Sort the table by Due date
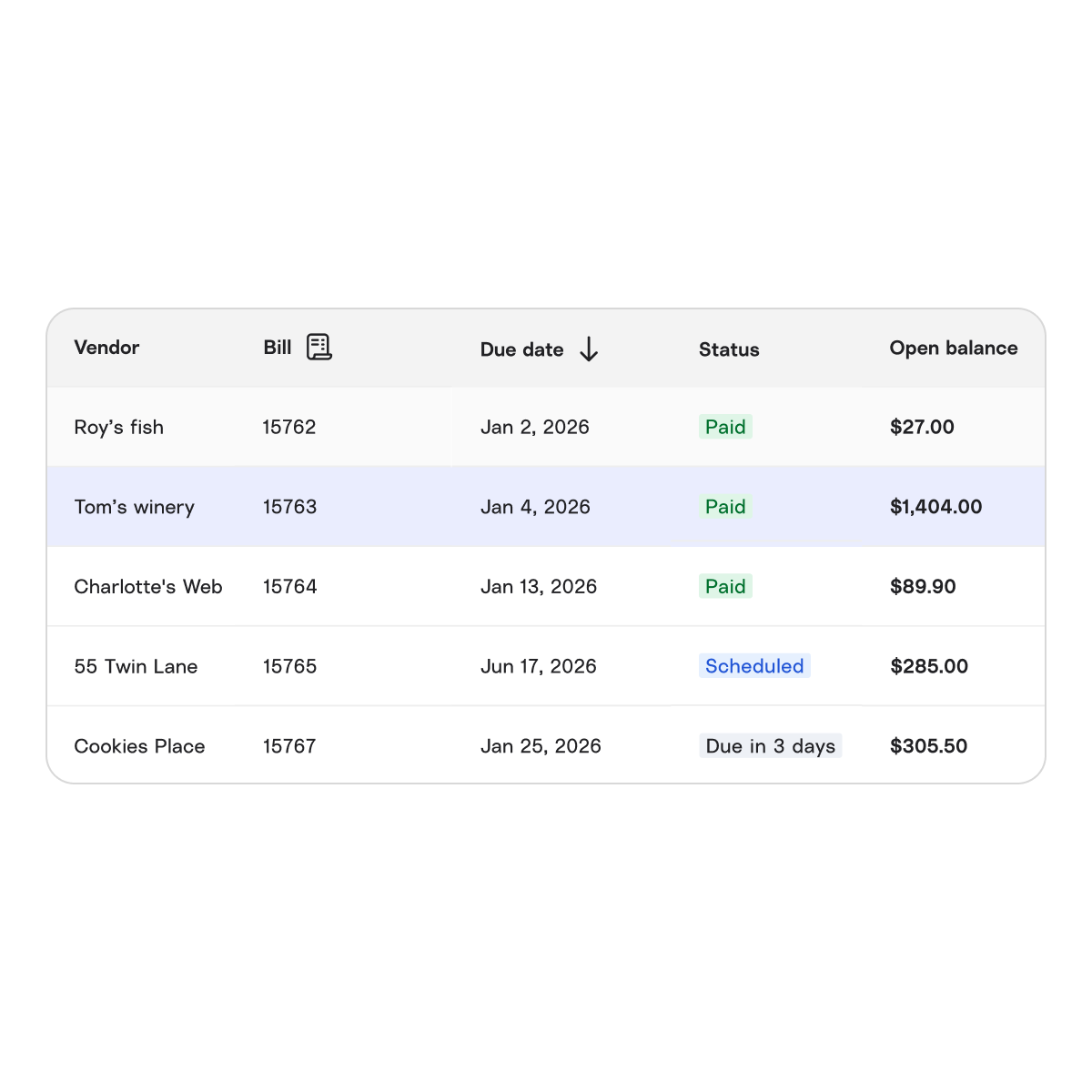The width and height of the screenshot is (1092, 1092). 523,349
